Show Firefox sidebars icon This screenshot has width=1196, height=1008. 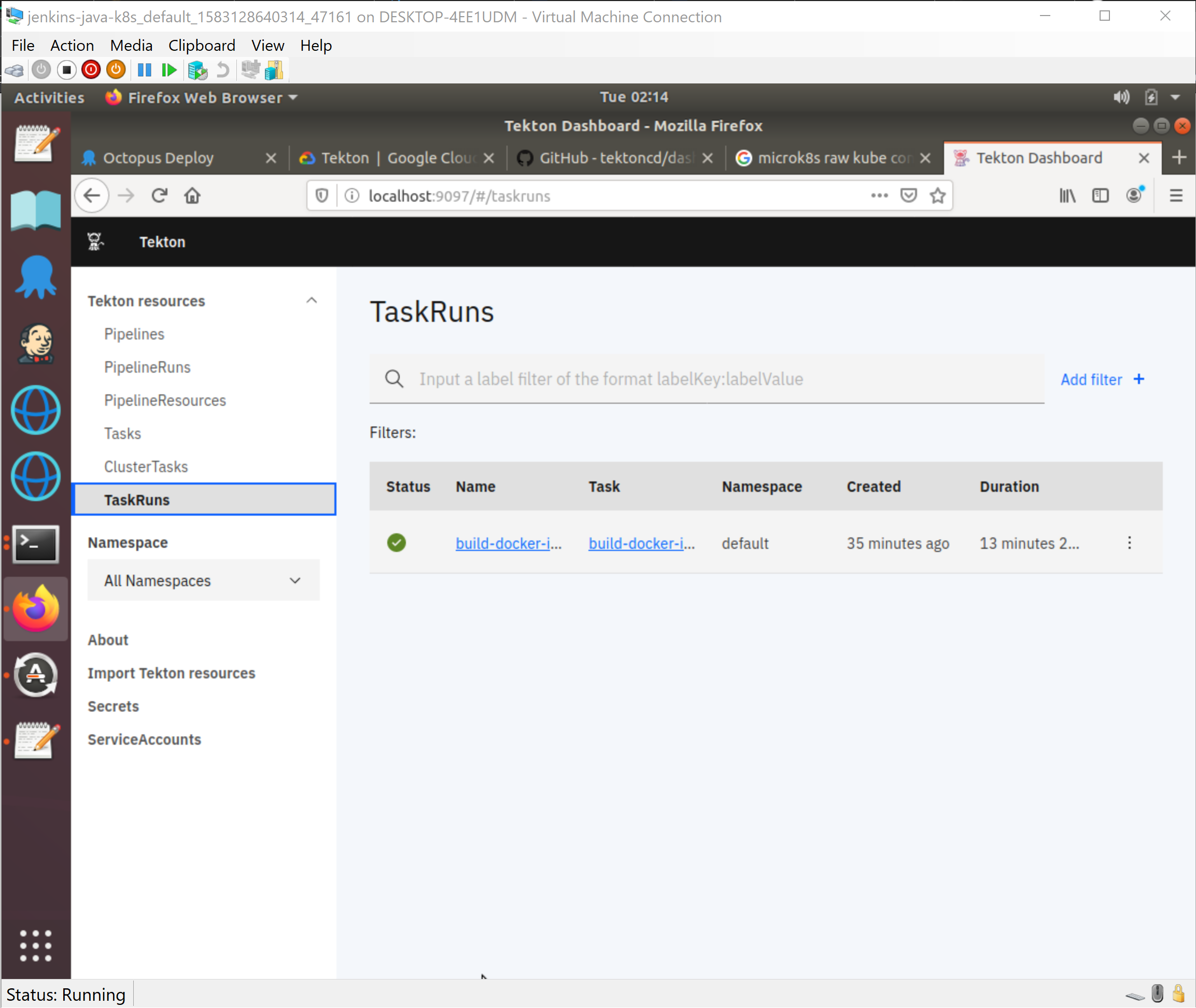click(1100, 196)
